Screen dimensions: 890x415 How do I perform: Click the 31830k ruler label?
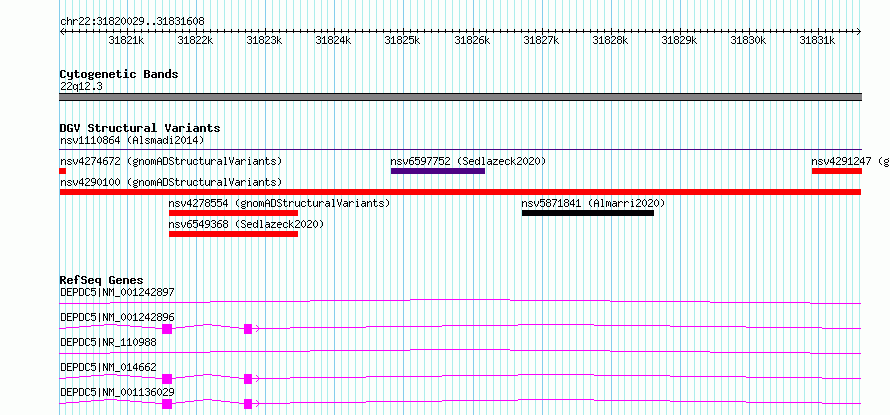(748, 40)
